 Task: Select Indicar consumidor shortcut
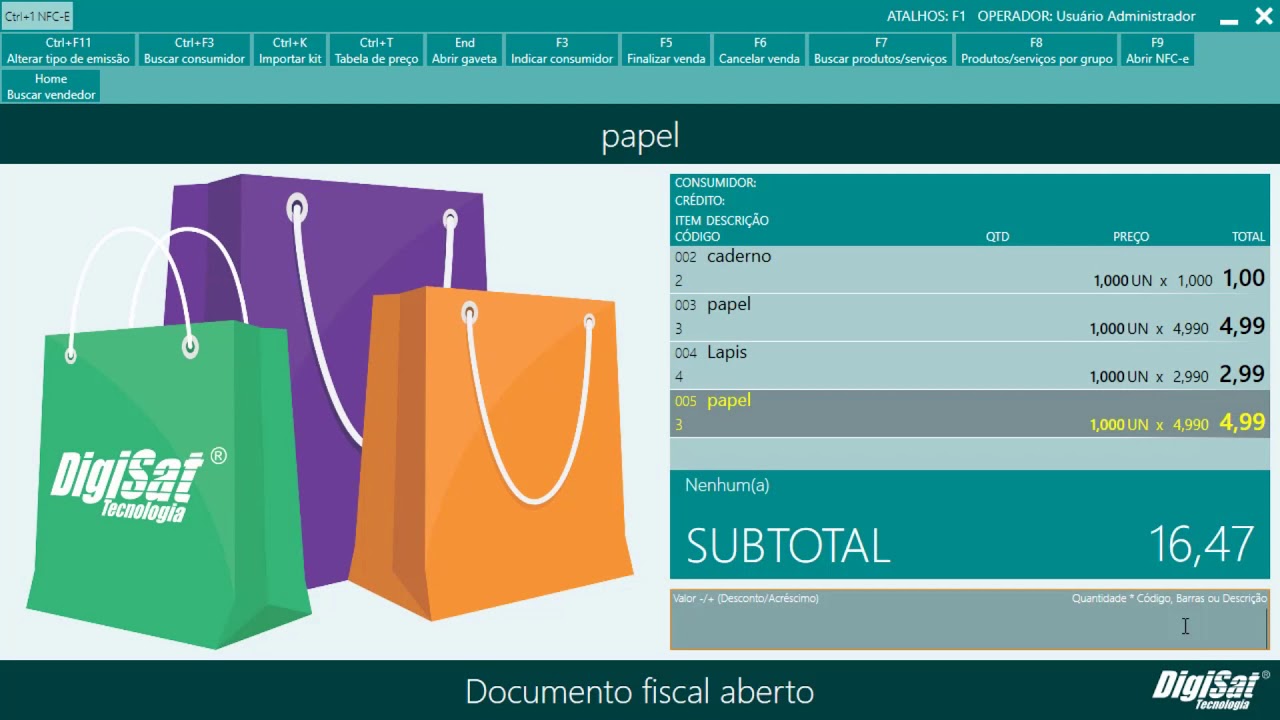click(x=562, y=51)
